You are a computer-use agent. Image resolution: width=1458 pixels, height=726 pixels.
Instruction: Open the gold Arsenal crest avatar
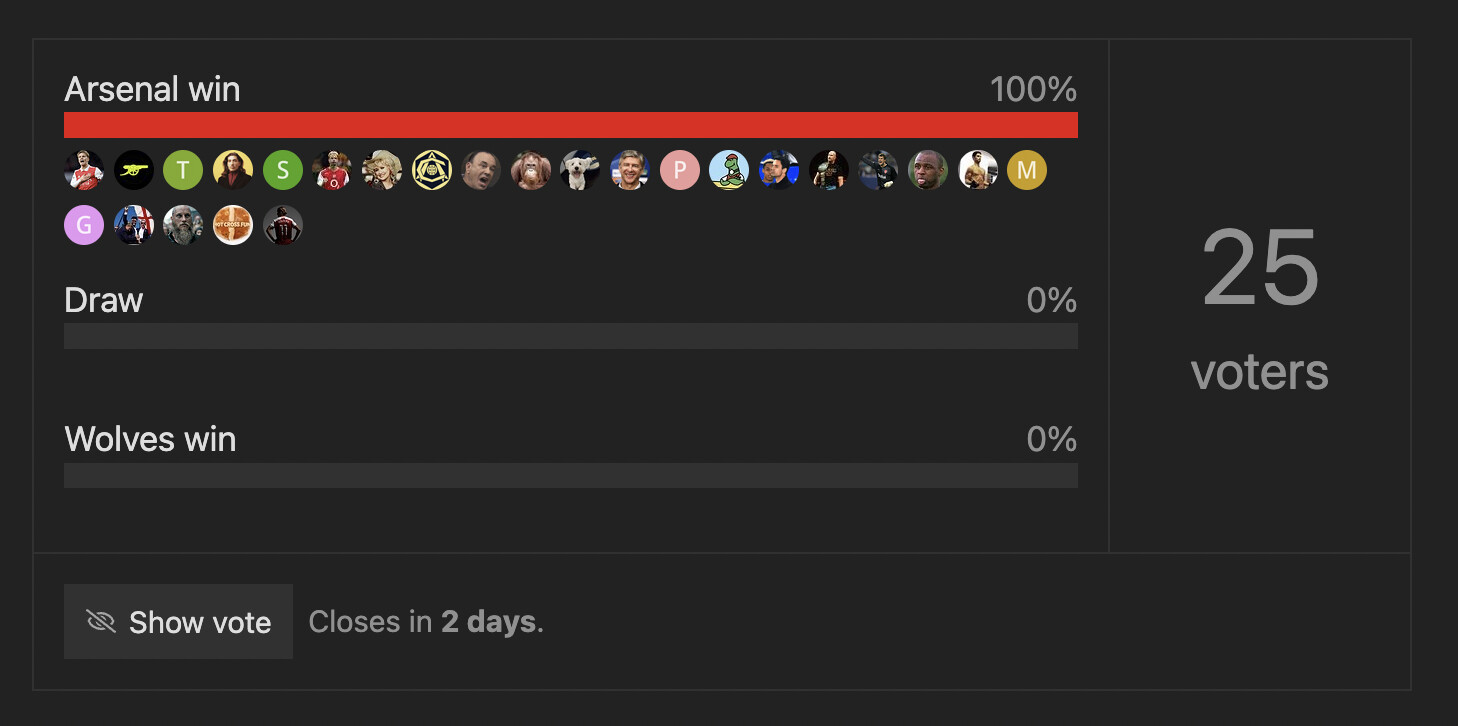pyautogui.click(x=432, y=170)
